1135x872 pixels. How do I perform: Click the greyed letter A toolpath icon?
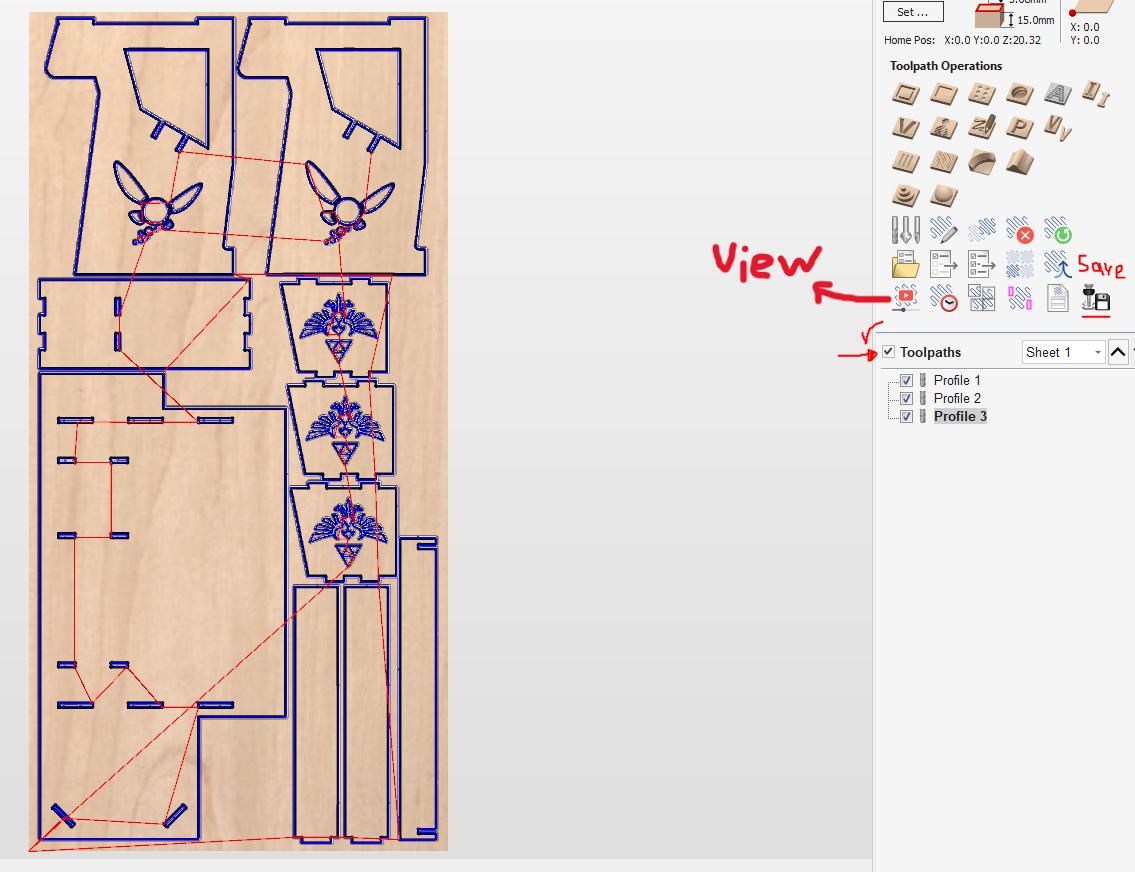[1058, 94]
